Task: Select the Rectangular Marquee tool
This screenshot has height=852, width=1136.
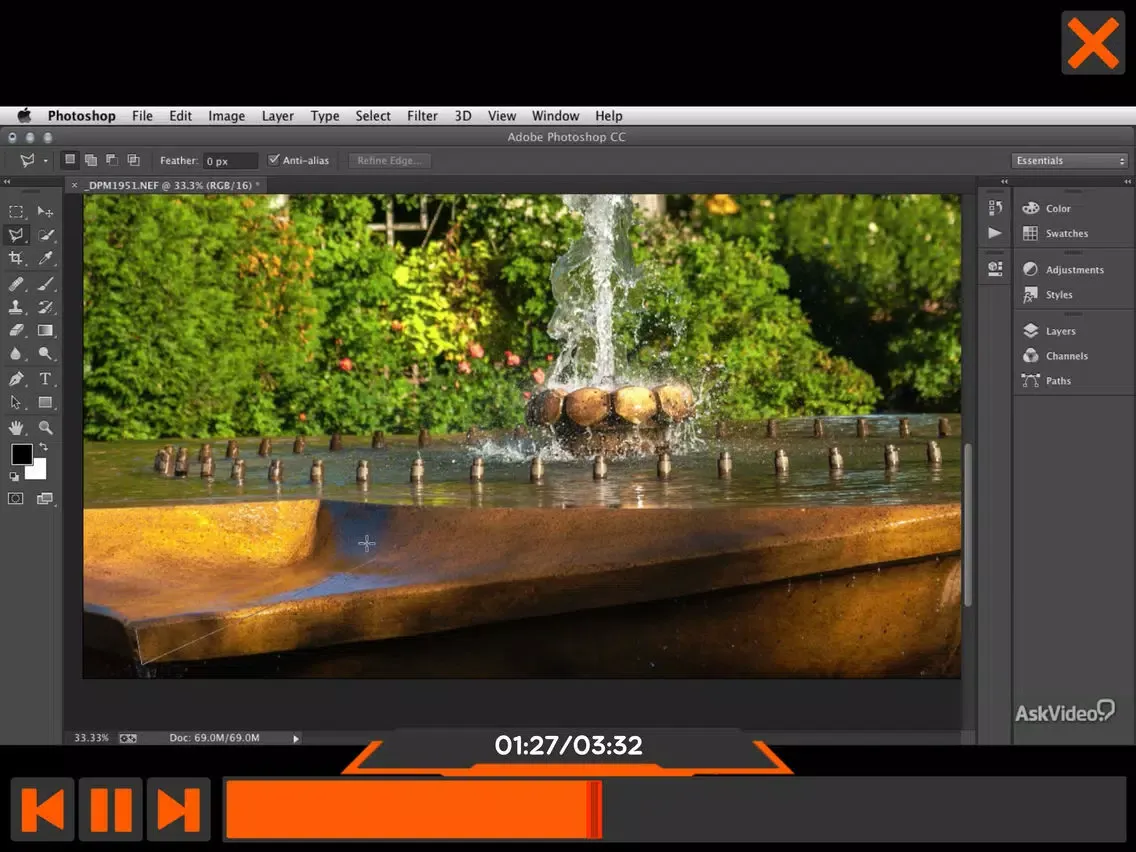Action: pyautogui.click(x=16, y=212)
